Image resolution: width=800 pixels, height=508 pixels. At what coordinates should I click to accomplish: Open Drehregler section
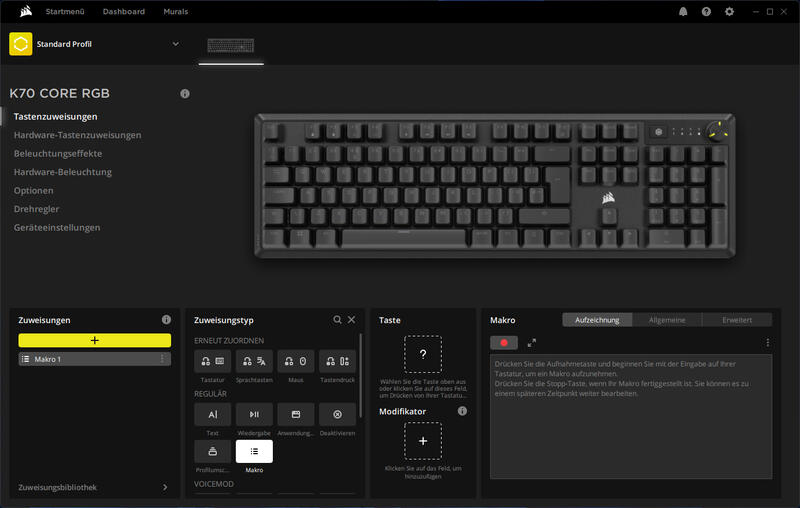tap(36, 209)
